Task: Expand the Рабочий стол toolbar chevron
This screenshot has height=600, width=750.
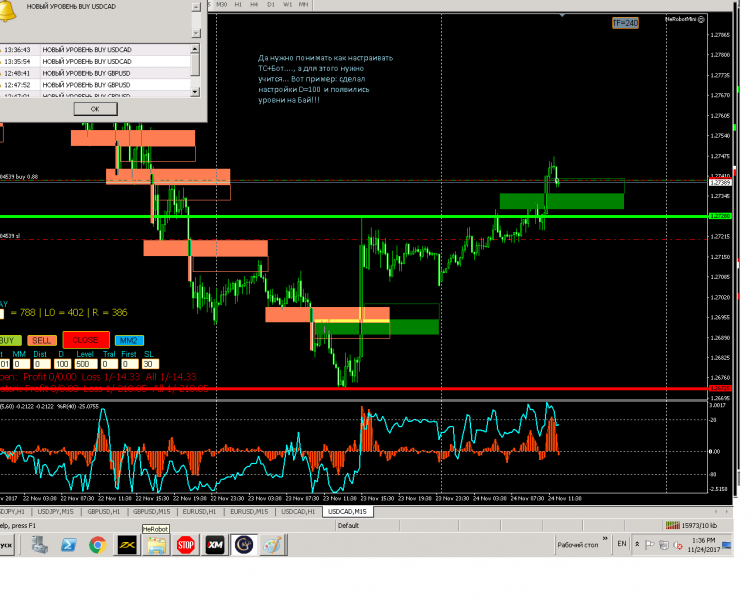Action: pyautogui.click(x=605, y=539)
